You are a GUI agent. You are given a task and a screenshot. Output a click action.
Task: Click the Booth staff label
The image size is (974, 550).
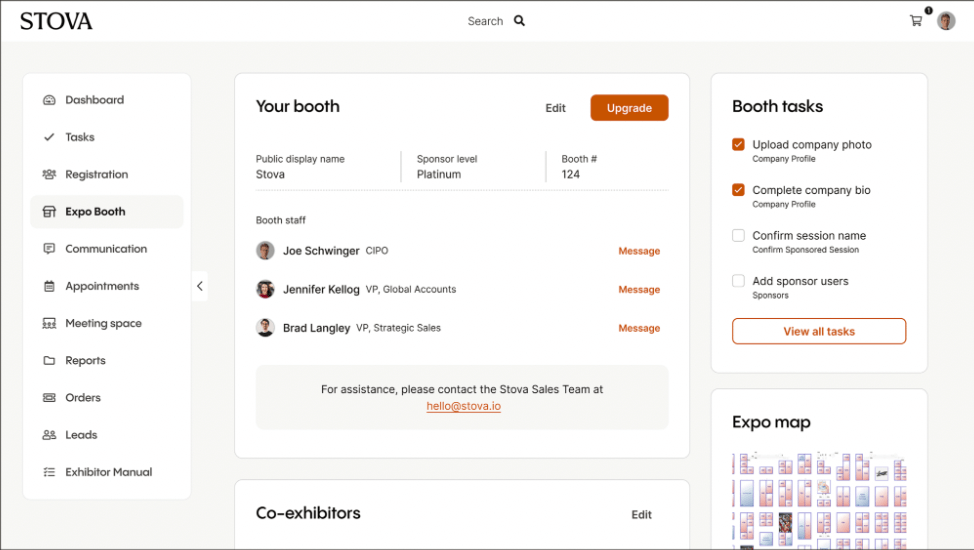[281, 220]
